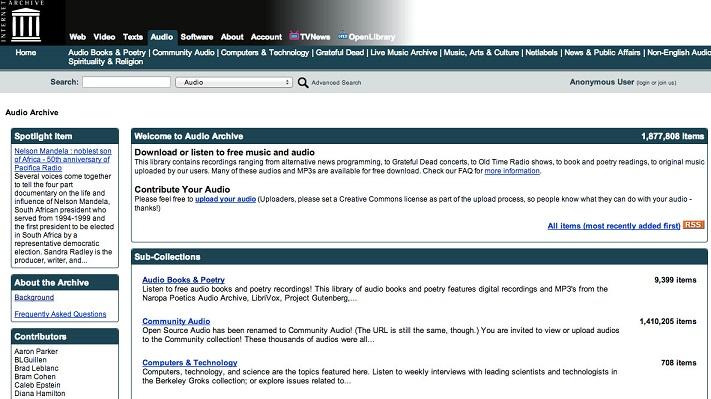Viewport: 711px width, 399px height.
Task: Click the 1,410,205 items count
Action: pyautogui.click(x=668, y=321)
